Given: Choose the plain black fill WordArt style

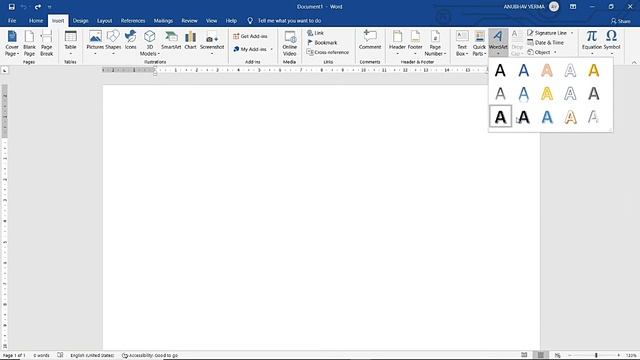Looking at the screenshot, I should 500,71.
